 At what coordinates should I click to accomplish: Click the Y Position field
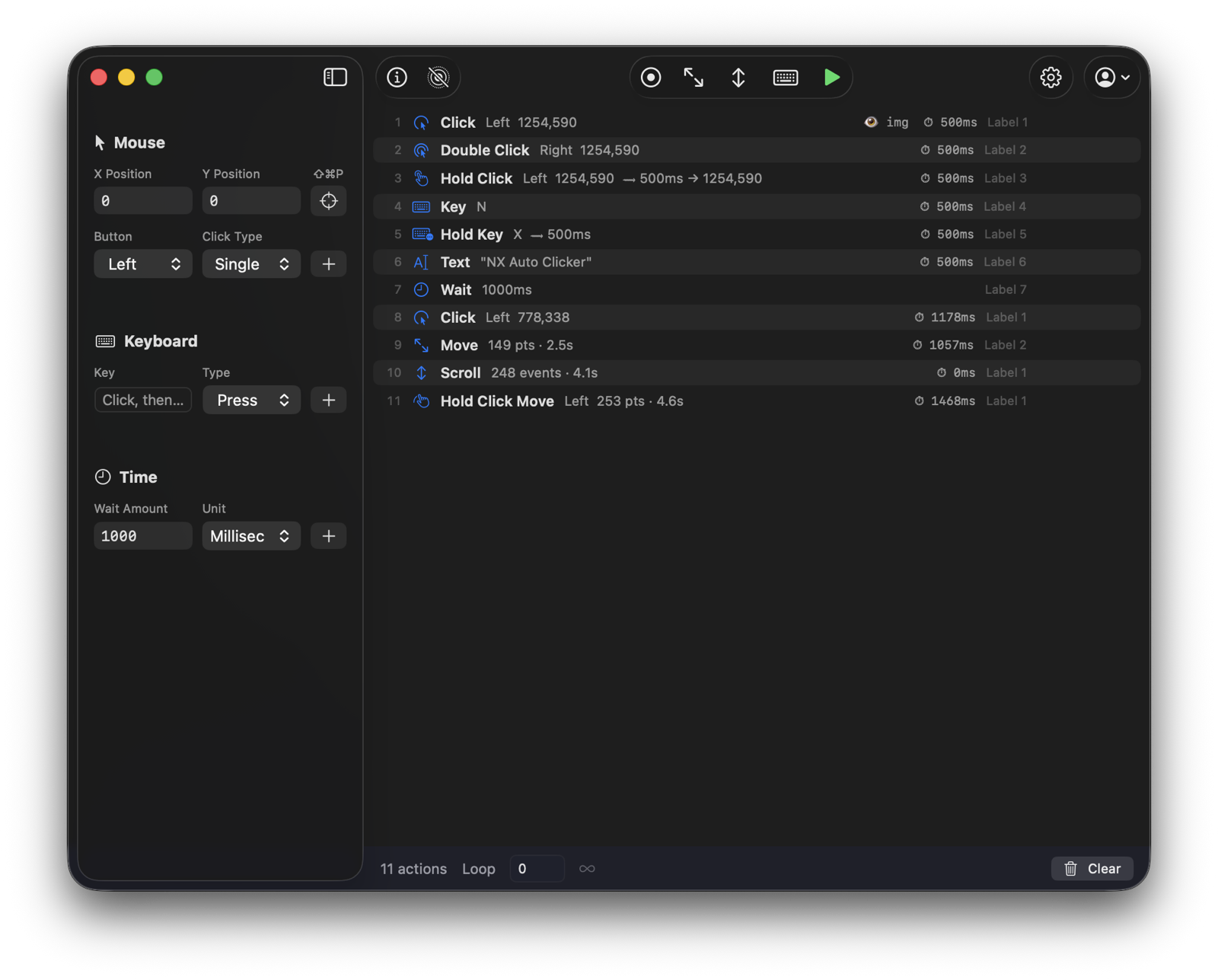[x=250, y=200]
